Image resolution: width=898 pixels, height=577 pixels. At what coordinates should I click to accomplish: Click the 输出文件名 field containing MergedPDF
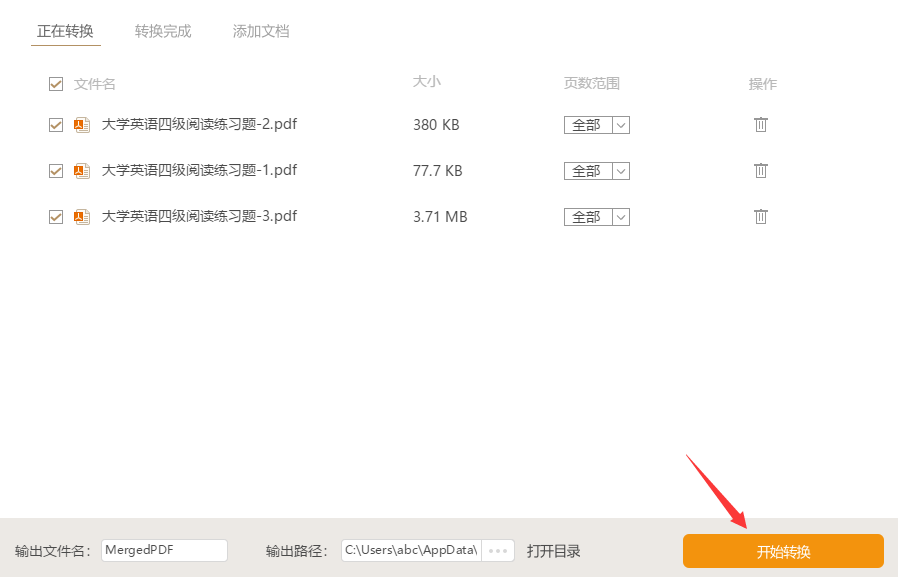[x=164, y=551]
